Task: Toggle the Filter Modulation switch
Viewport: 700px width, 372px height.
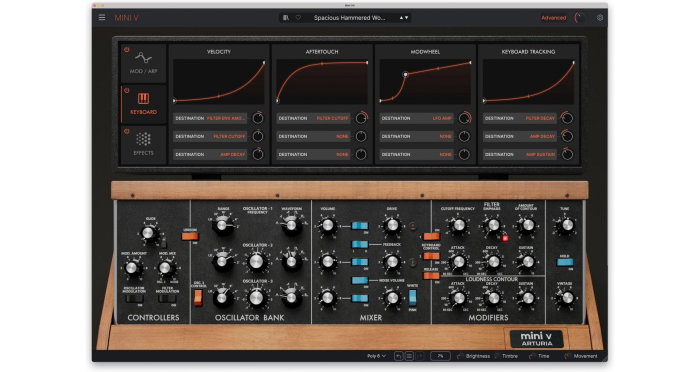Action: 167,298
